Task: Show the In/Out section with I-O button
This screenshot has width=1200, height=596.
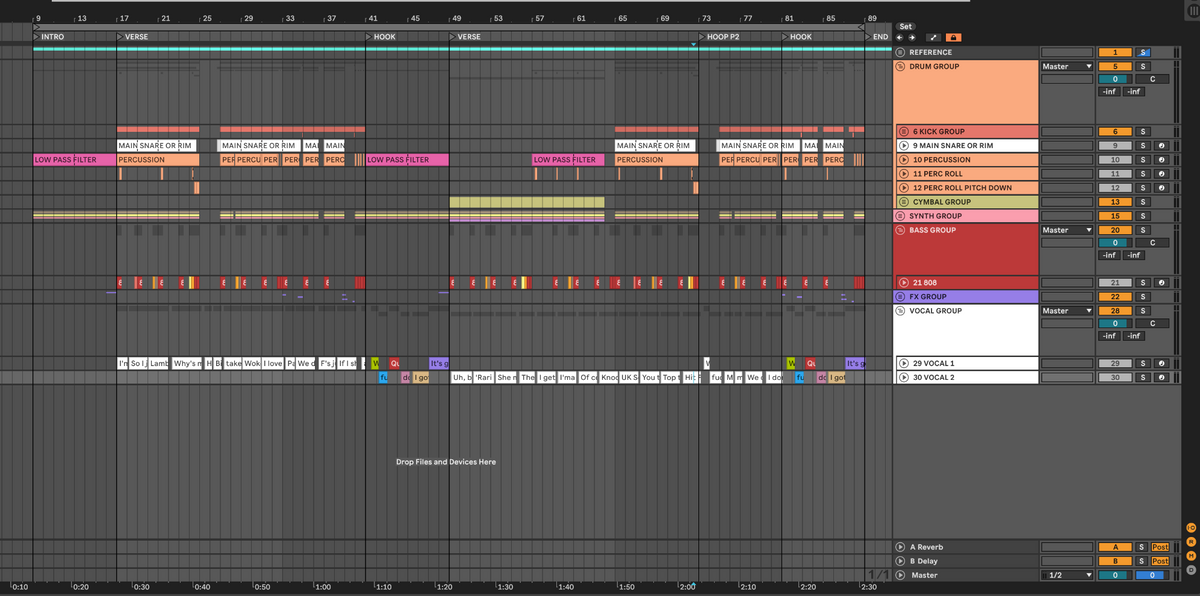Action: click(1190, 527)
